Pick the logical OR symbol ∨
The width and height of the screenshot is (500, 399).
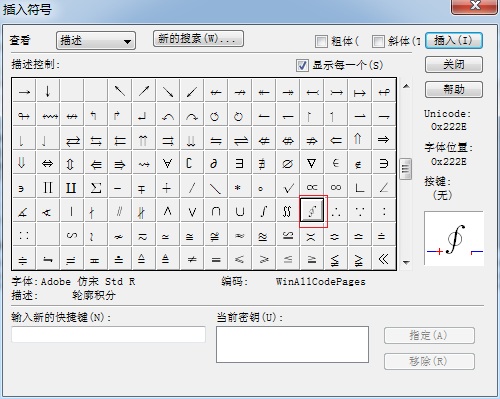click(x=192, y=211)
